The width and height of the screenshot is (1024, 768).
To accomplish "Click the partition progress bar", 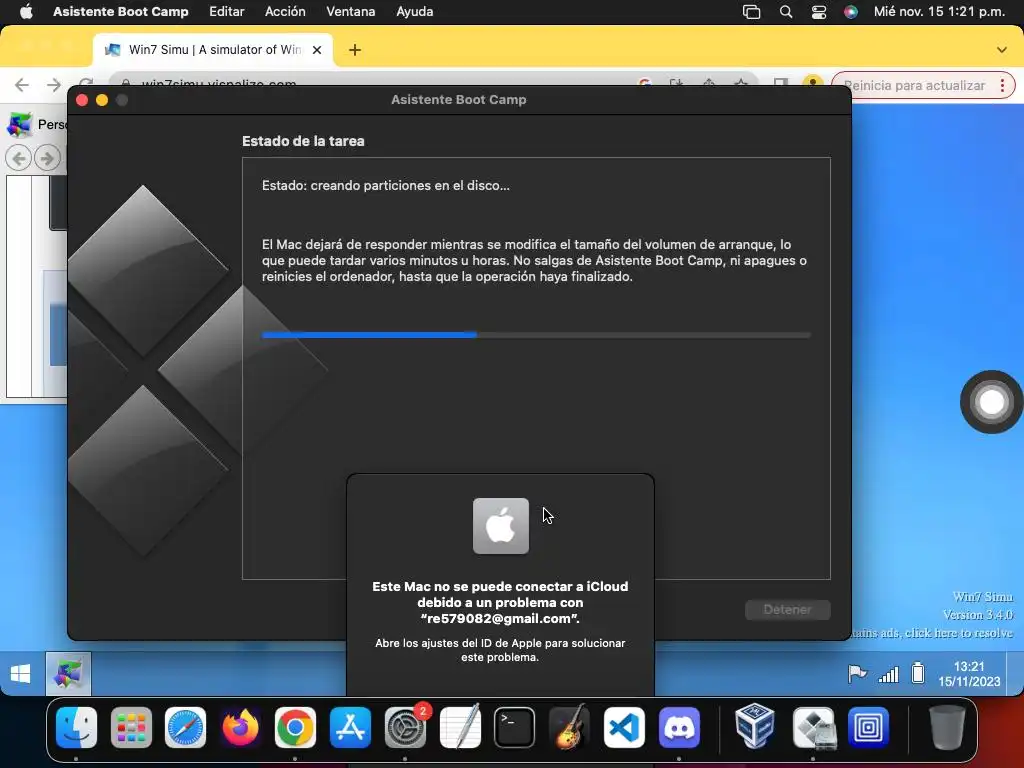I will coord(536,335).
